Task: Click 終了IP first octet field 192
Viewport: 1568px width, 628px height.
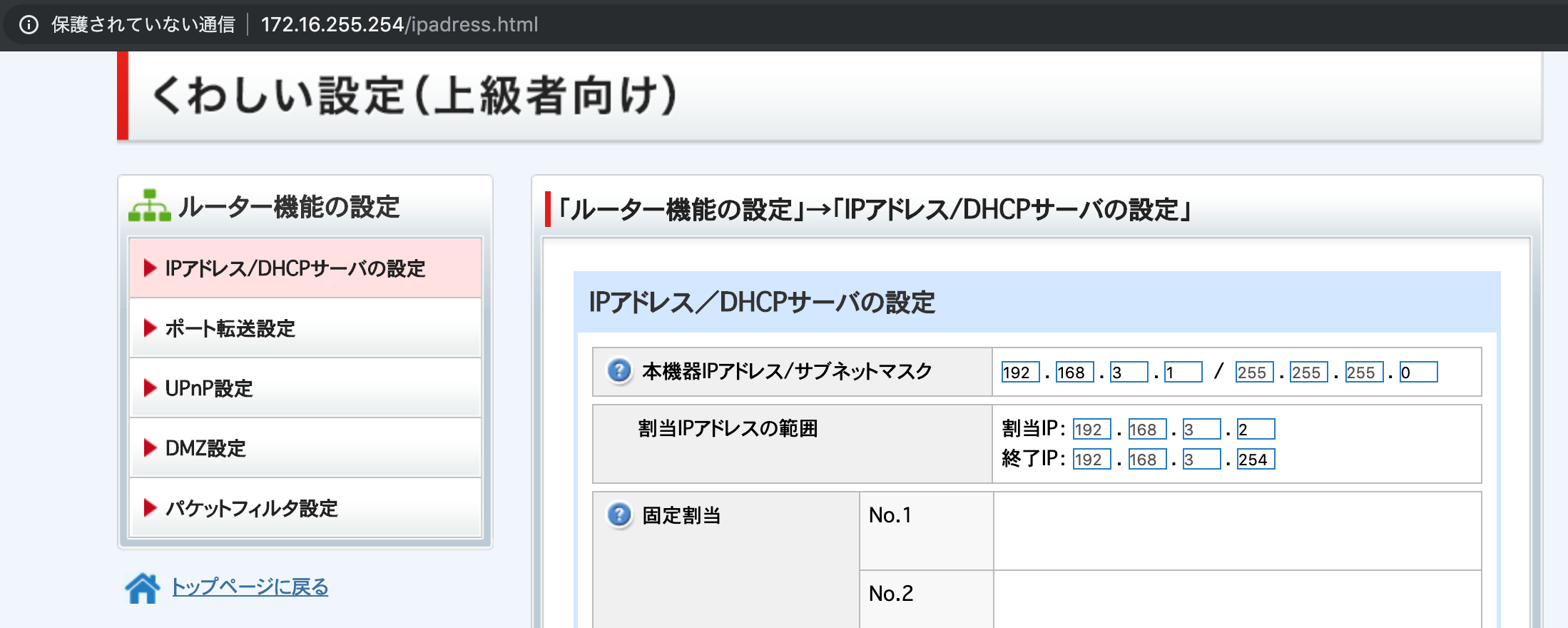Action: [x=1092, y=459]
